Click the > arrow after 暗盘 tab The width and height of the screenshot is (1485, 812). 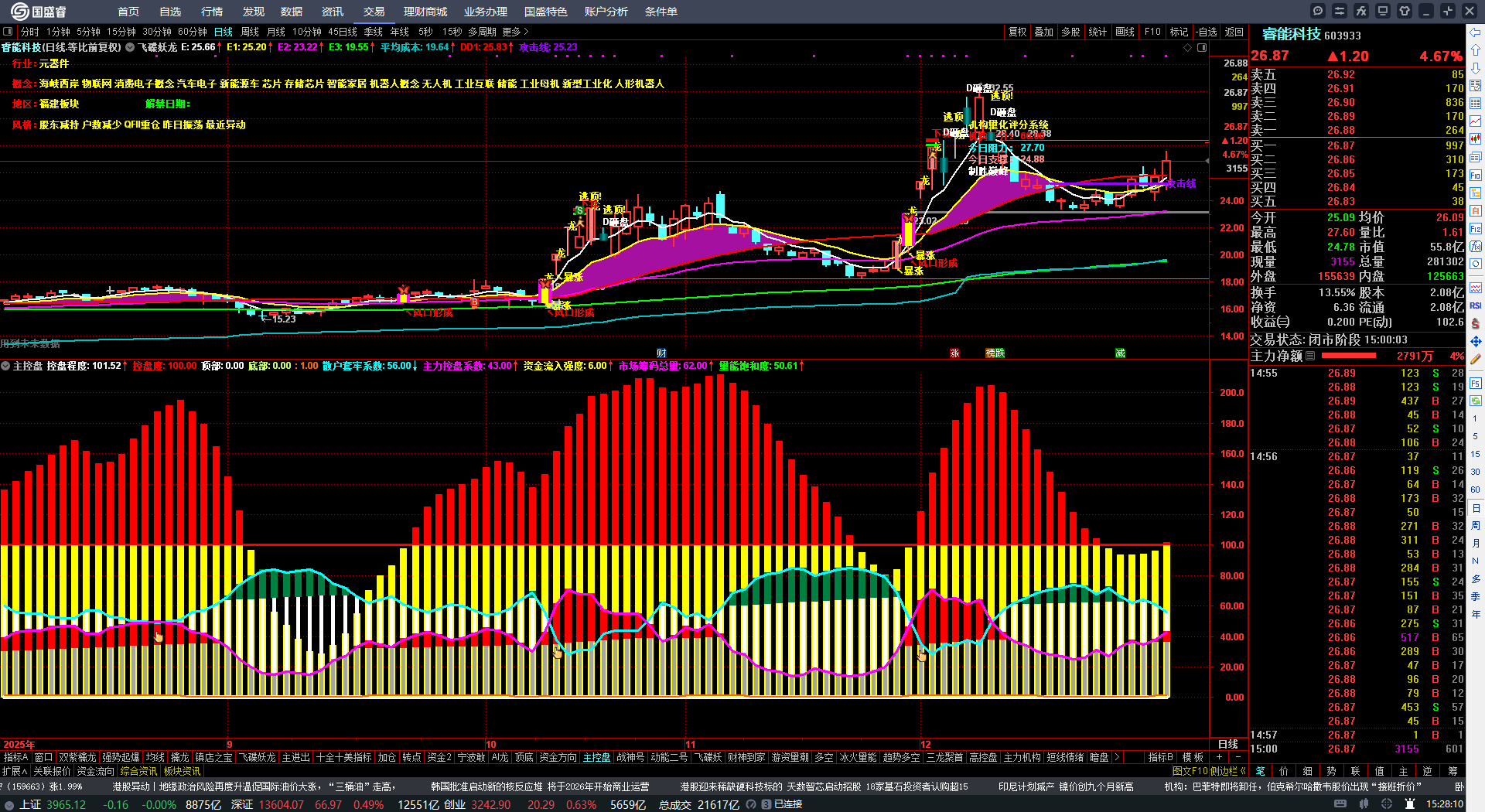coord(1116,757)
